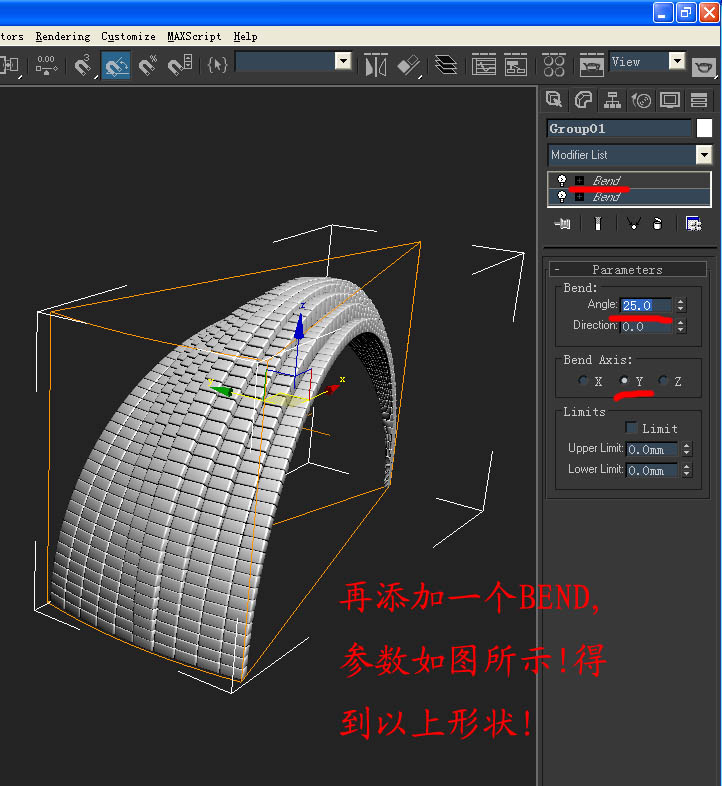The height and width of the screenshot is (786, 722).
Task: Click the Mirror tool icon
Action: (x=376, y=65)
